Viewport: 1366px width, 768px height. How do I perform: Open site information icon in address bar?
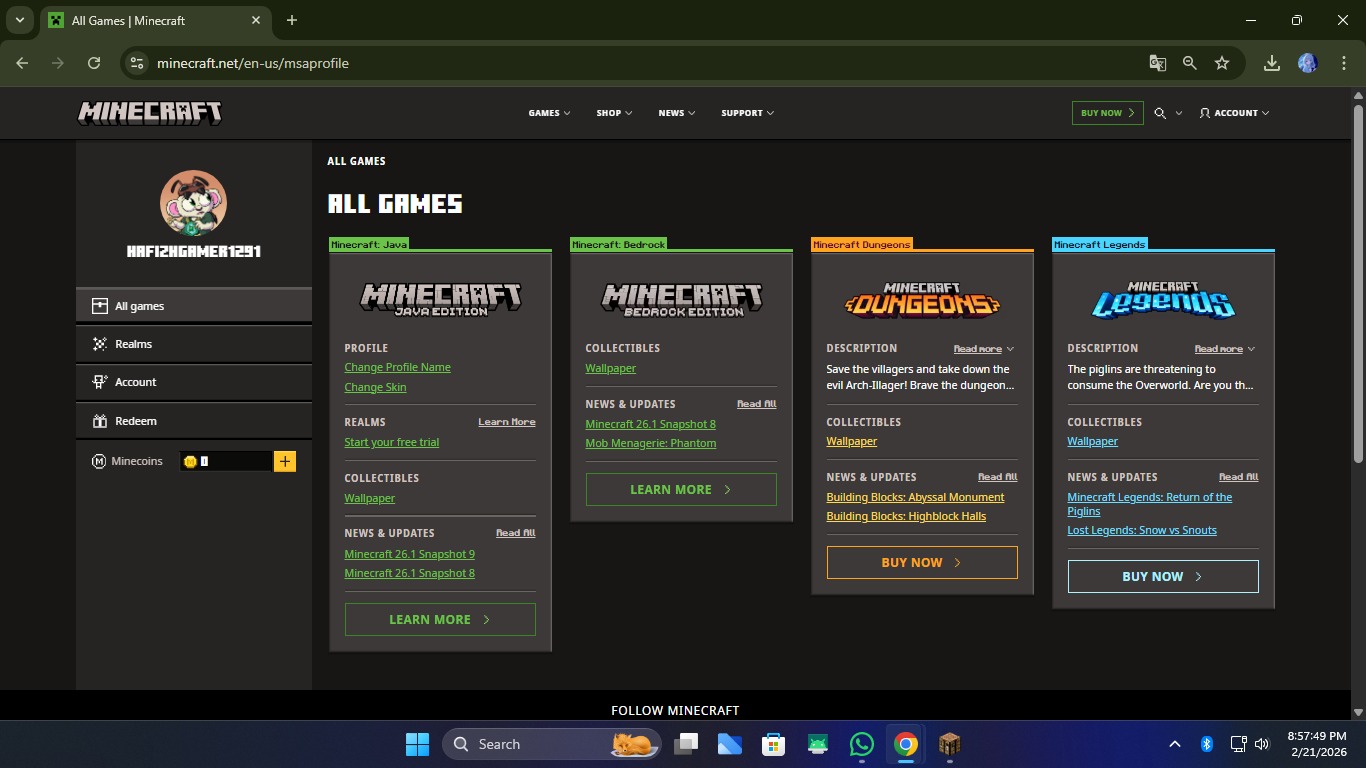(x=138, y=63)
